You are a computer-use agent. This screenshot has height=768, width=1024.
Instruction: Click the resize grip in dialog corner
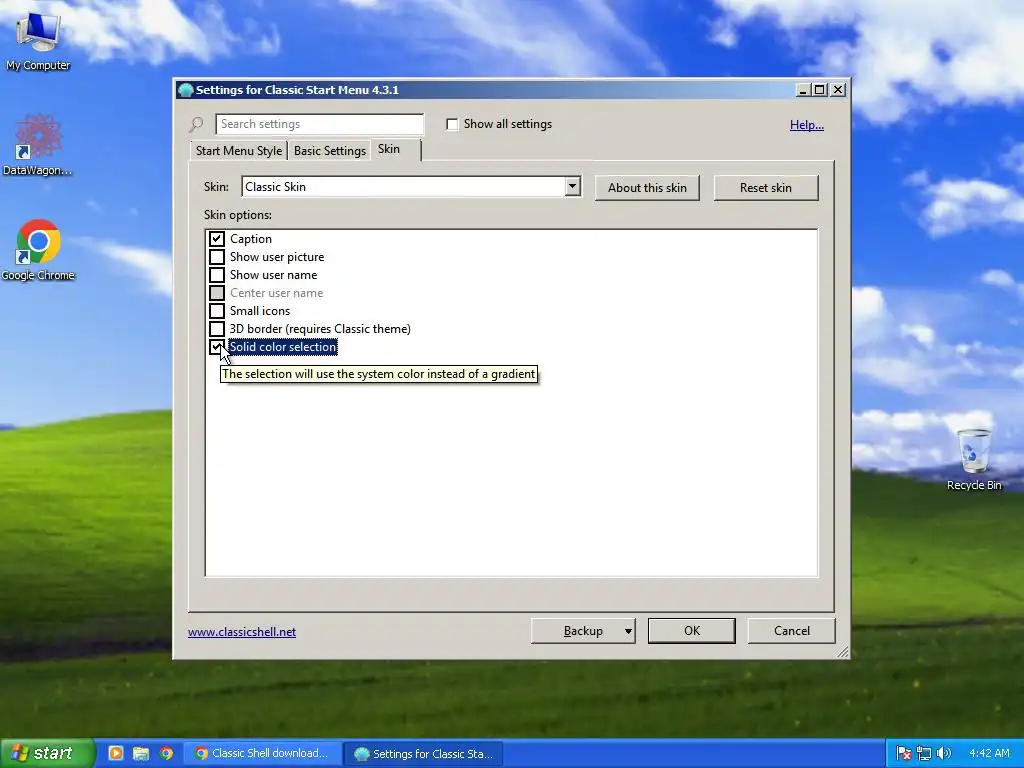pos(842,652)
